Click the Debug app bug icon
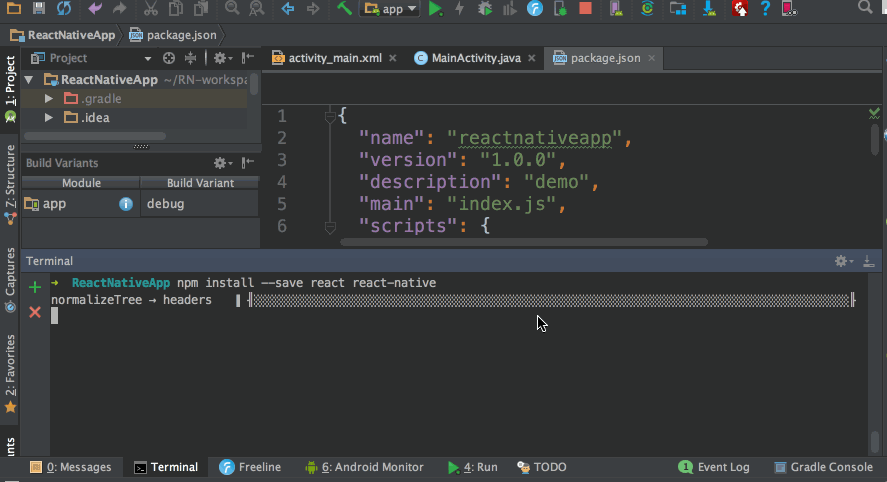Screen dimensions: 887x482 point(485,9)
